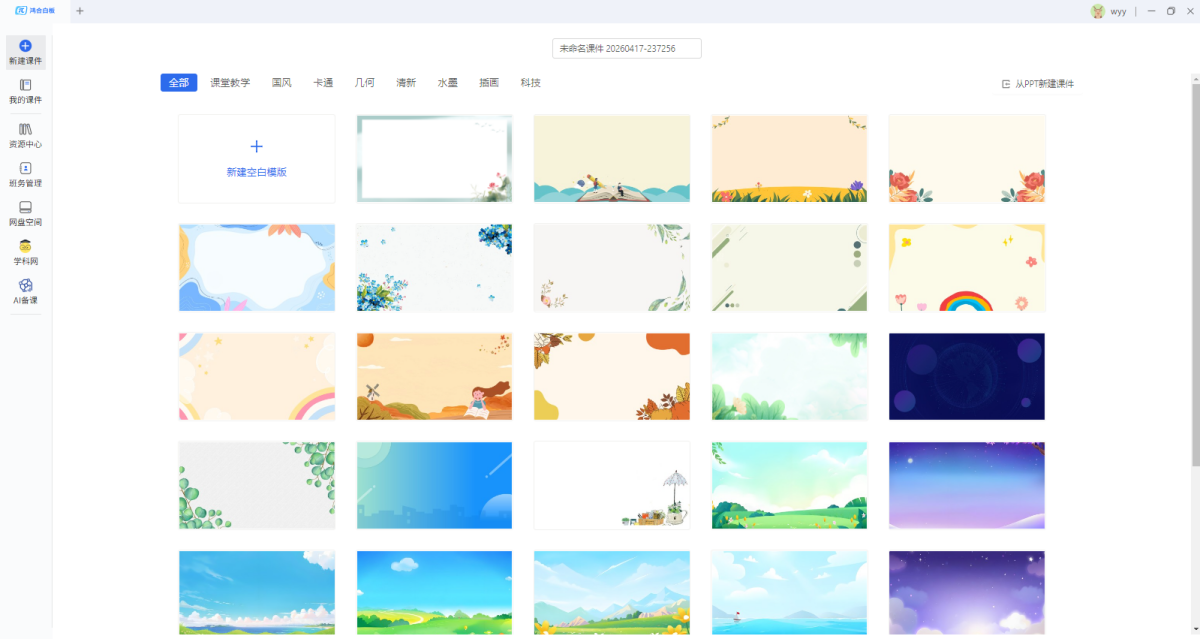The width and height of the screenshot is (1200, 639).
Task: Click the 新建课件 plus icon in sidebar
Action: [x=25, y=46]
